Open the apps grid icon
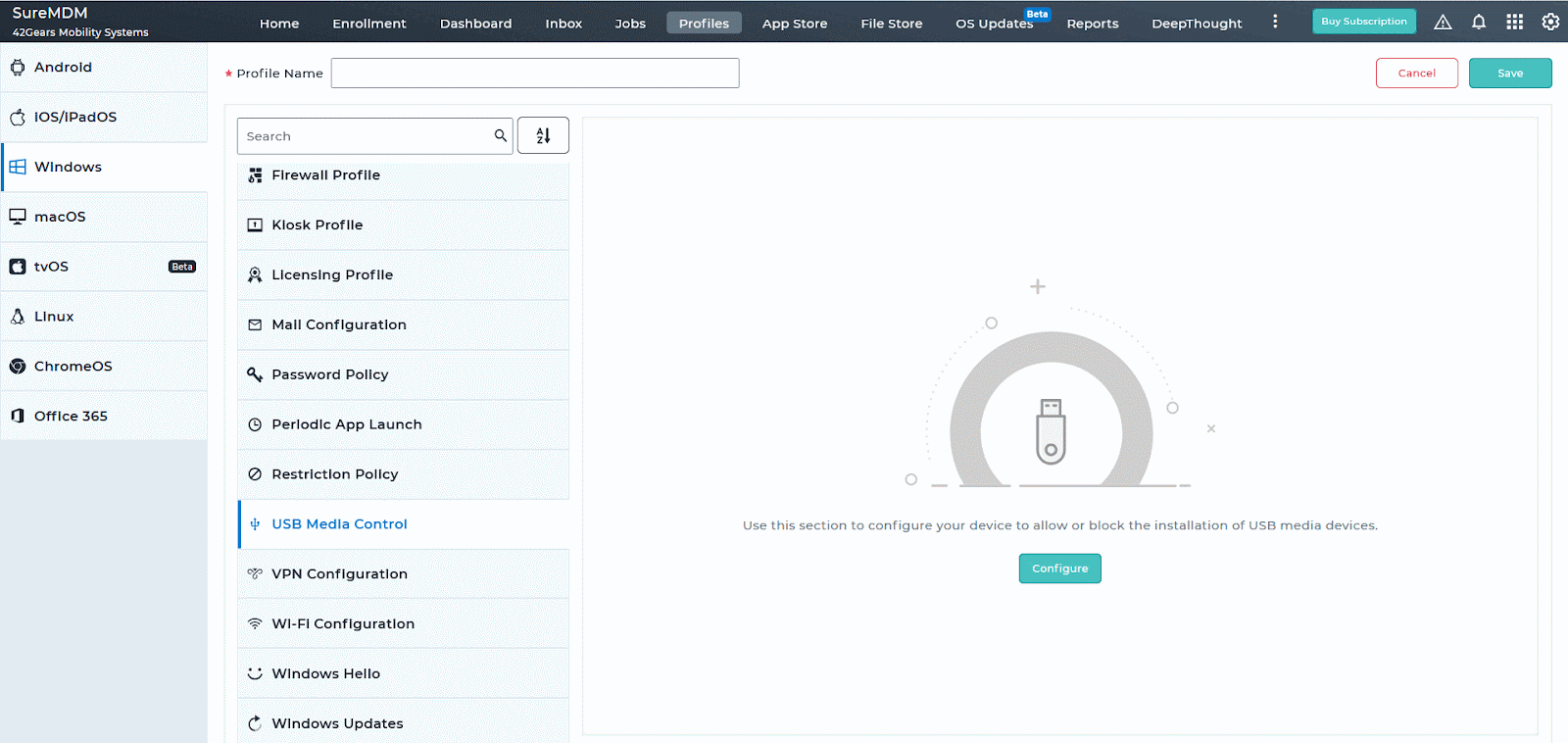Viewport: 1568px width, 743px height. pyautogui.click(x=1515, y=22)
